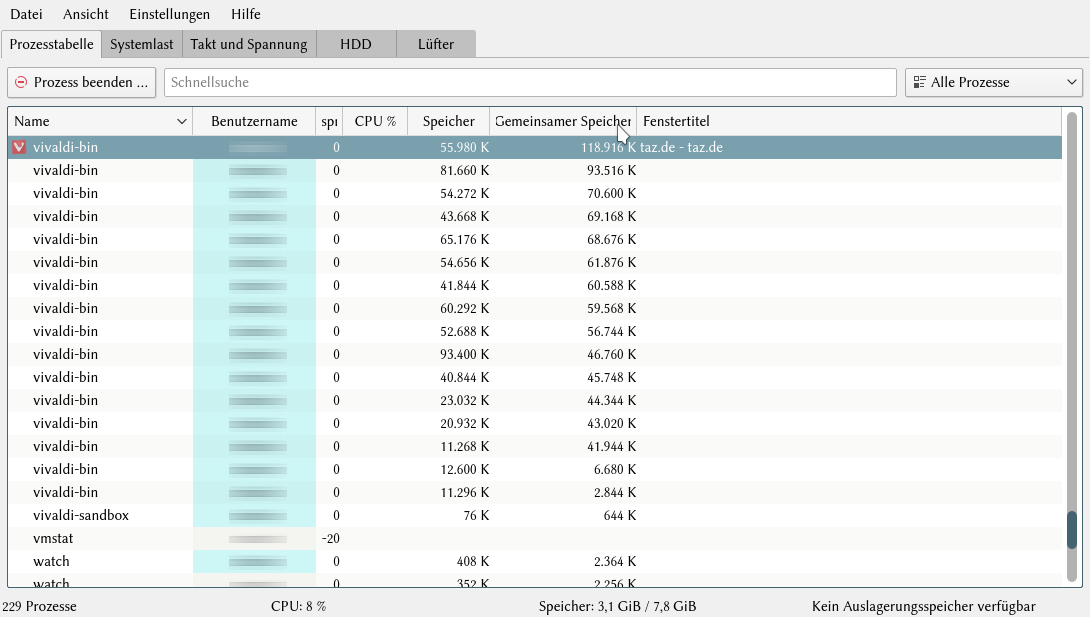This screenshot has height=617, width=1090.
Task: Open the Hilfe menu
Action: click(245, 14)
